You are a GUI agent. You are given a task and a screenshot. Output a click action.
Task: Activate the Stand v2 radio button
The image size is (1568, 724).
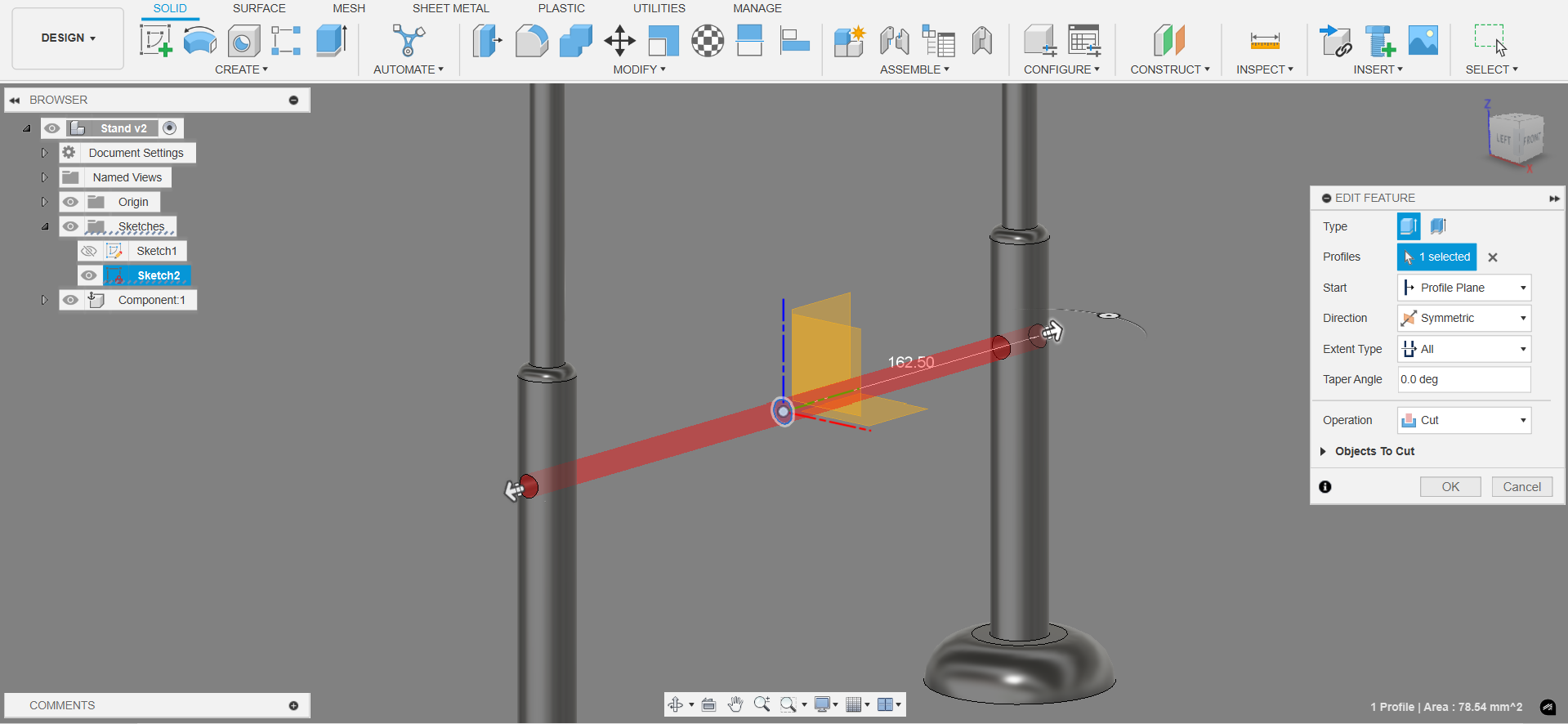click(x=169, y=128)
